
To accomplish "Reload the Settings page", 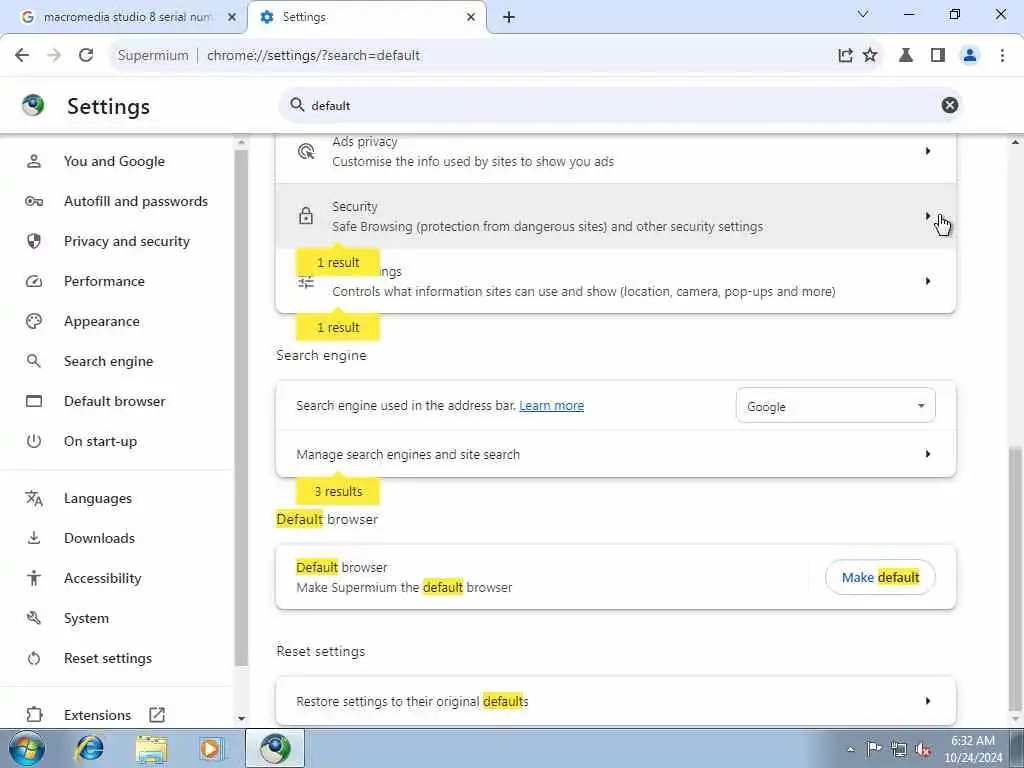I will tap(86, 56).
